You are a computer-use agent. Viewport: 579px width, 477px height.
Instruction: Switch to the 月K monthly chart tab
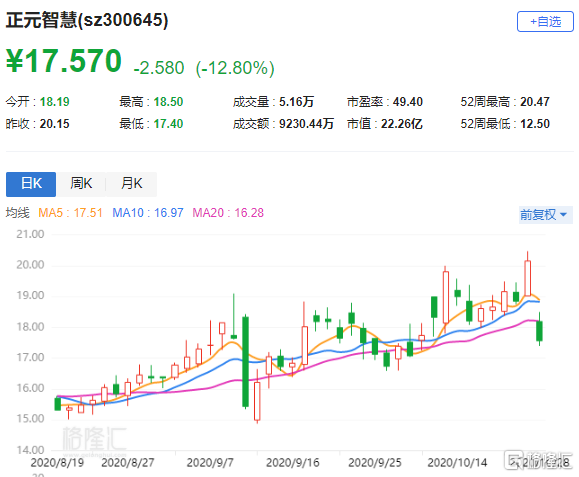pos(131,184)
